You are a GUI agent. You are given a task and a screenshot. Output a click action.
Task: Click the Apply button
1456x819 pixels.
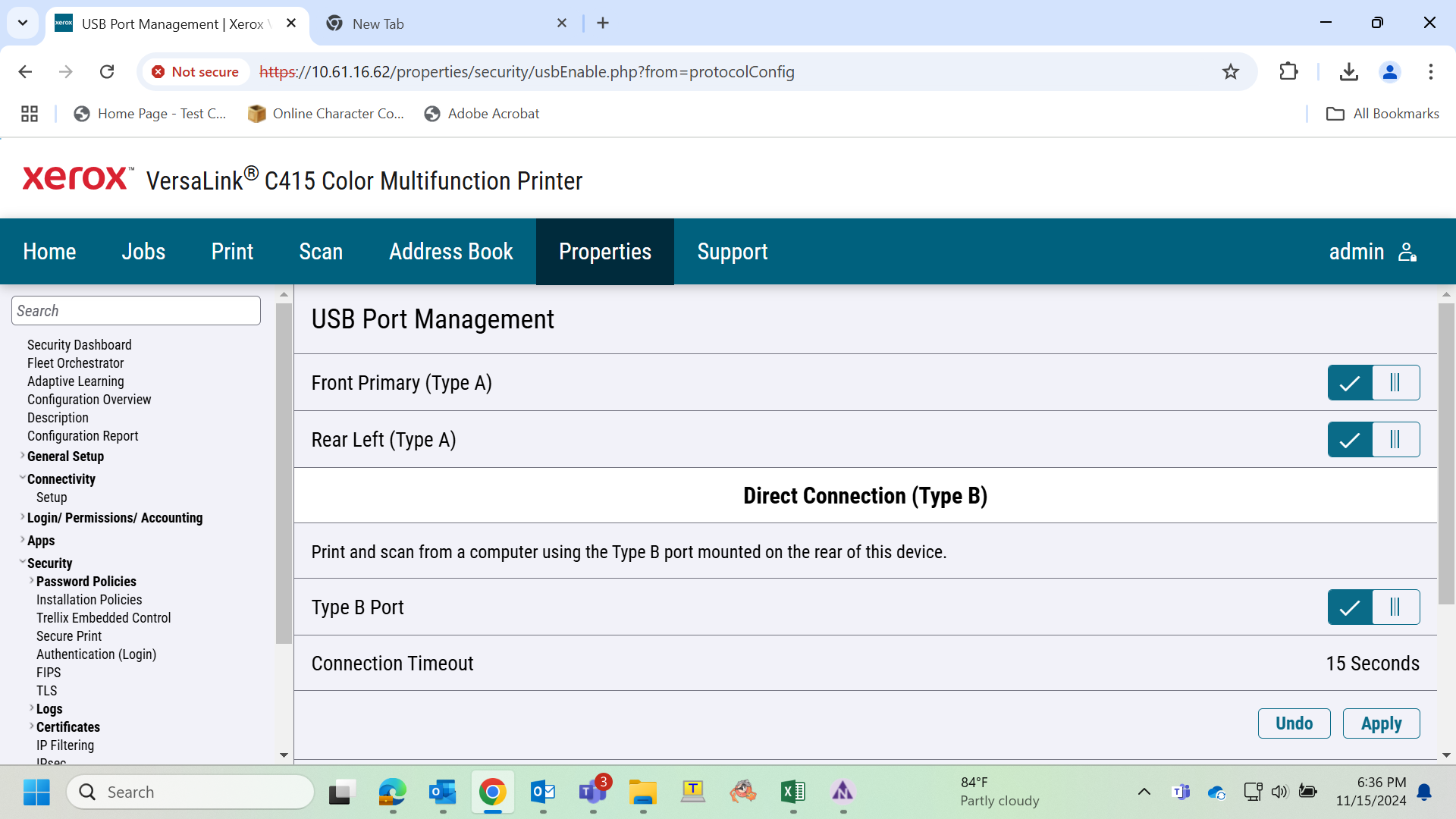1381,723
